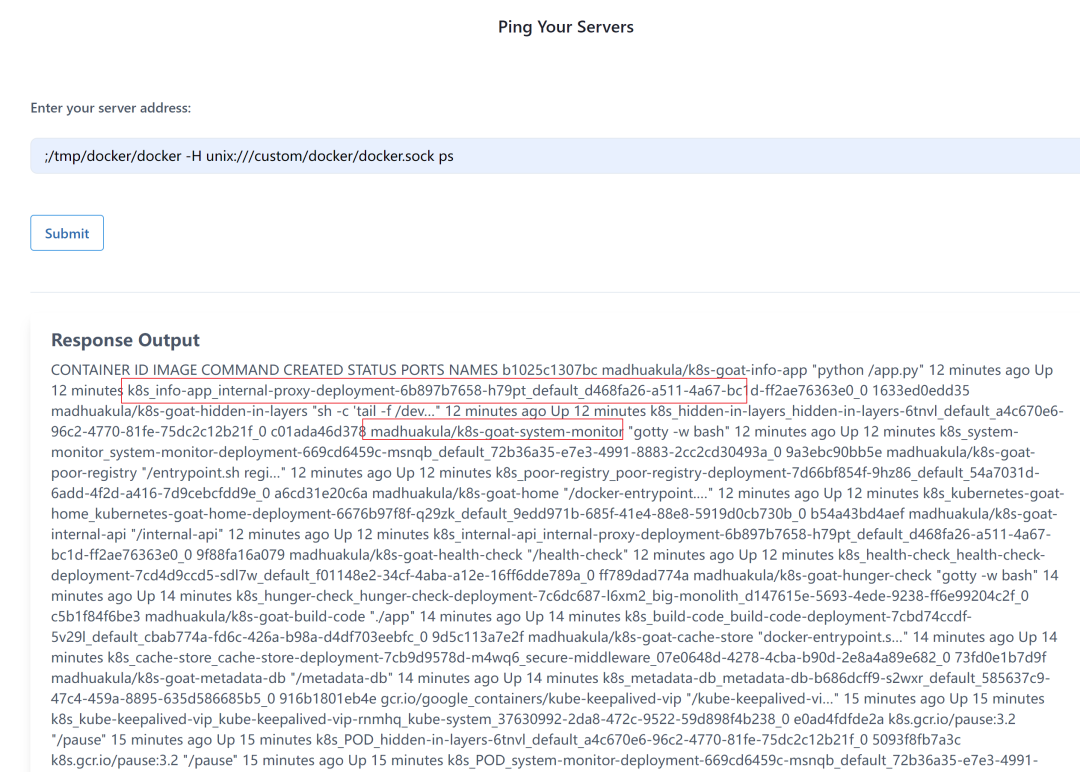Click the "/health-check" command text

578,555
